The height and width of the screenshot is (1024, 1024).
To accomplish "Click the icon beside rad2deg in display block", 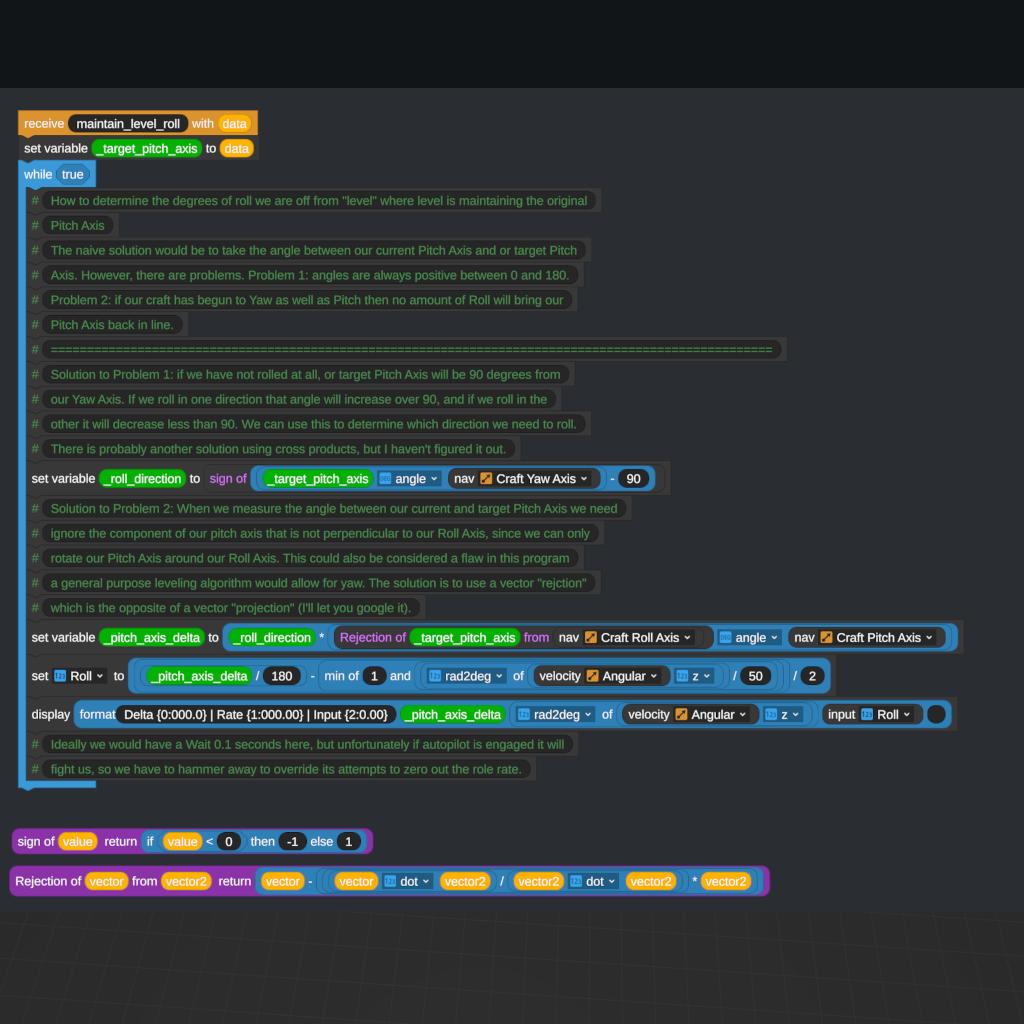I will click(x=523, y=715).
